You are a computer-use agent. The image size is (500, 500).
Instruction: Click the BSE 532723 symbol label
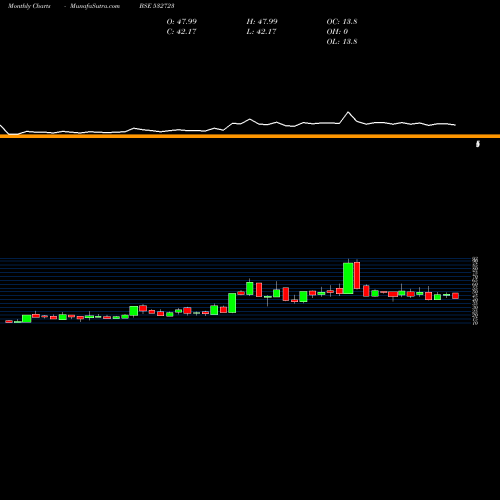tap(157, 6)
